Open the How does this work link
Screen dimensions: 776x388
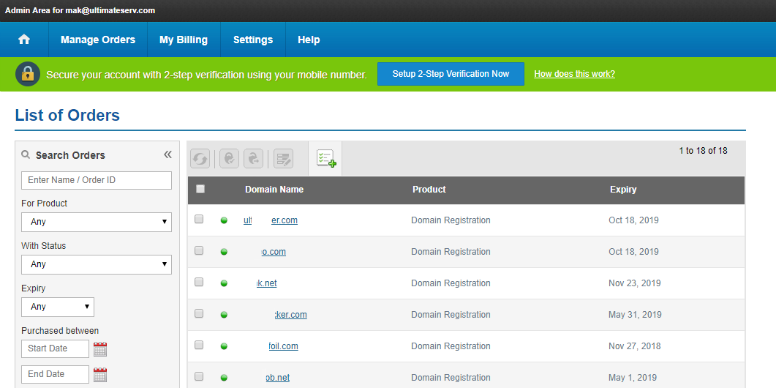(x=575, y=74)
